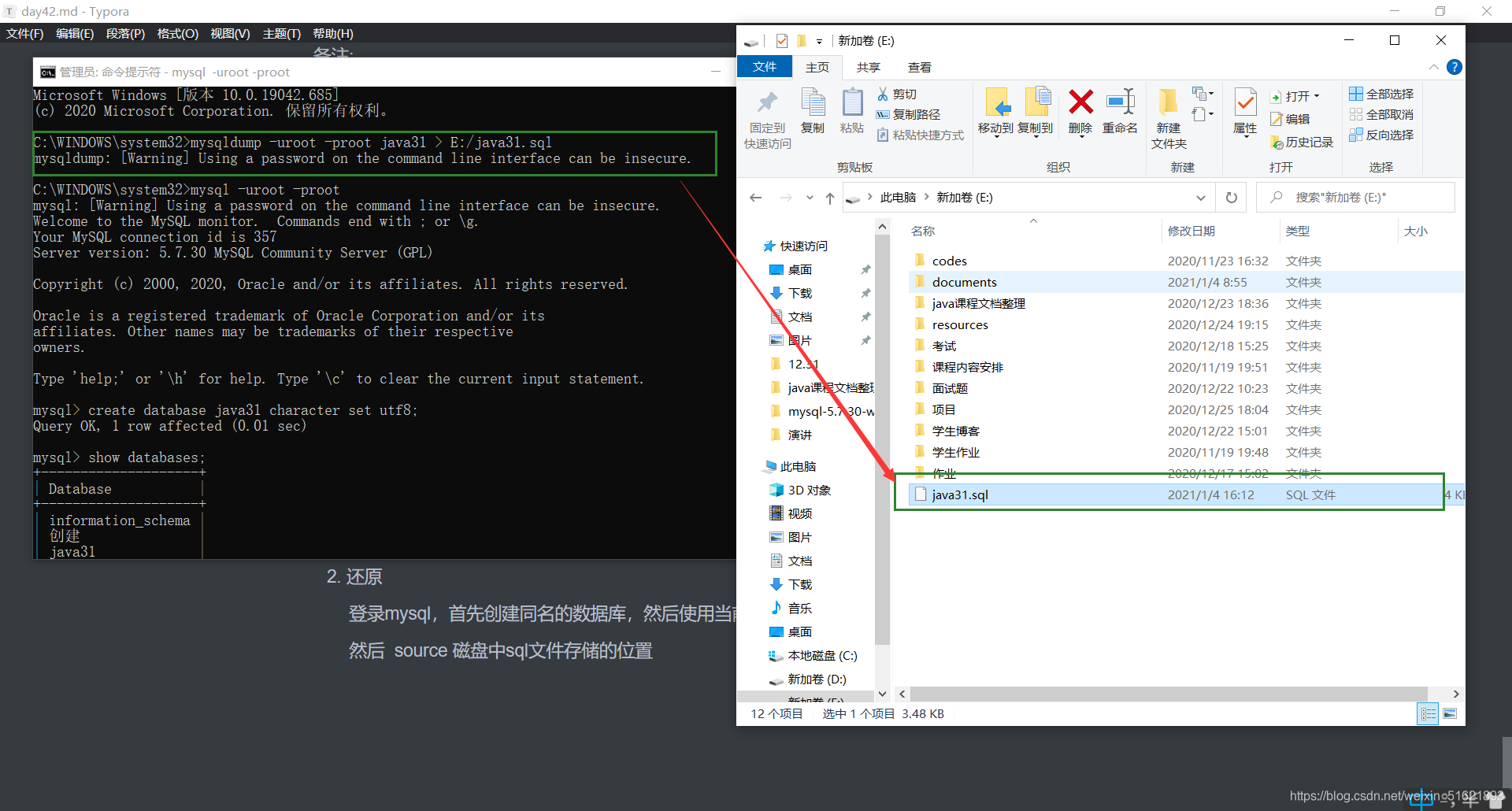Switch to the 查看 ribbon tab
1512x811 pixels.
[918, 67]
